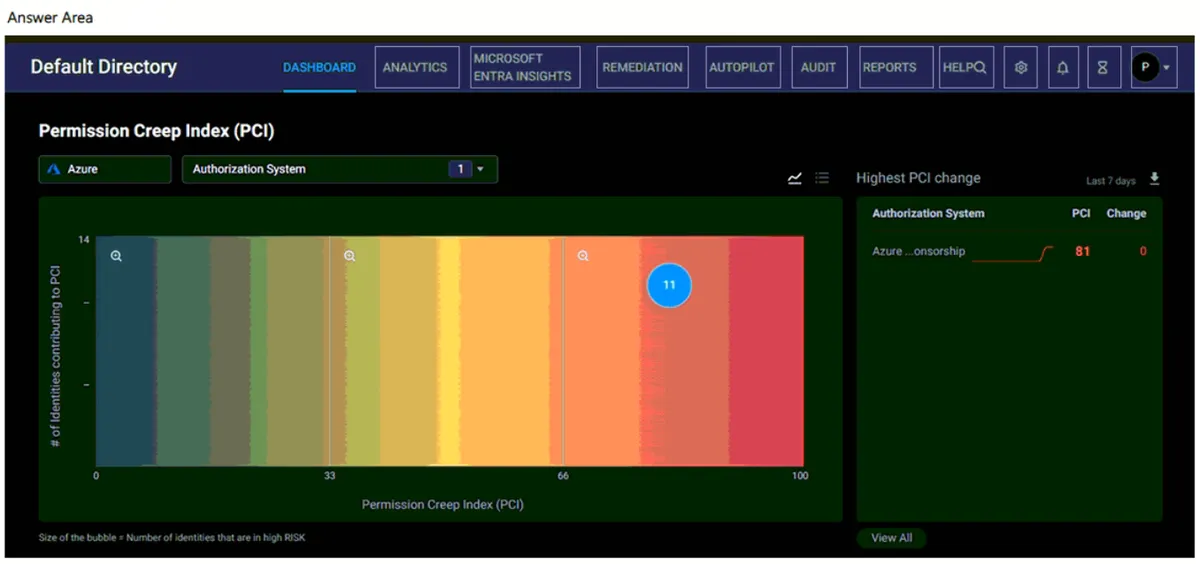1200x564 pixels.
Task: Click the HELP button
Action: [x=966, y=68]
